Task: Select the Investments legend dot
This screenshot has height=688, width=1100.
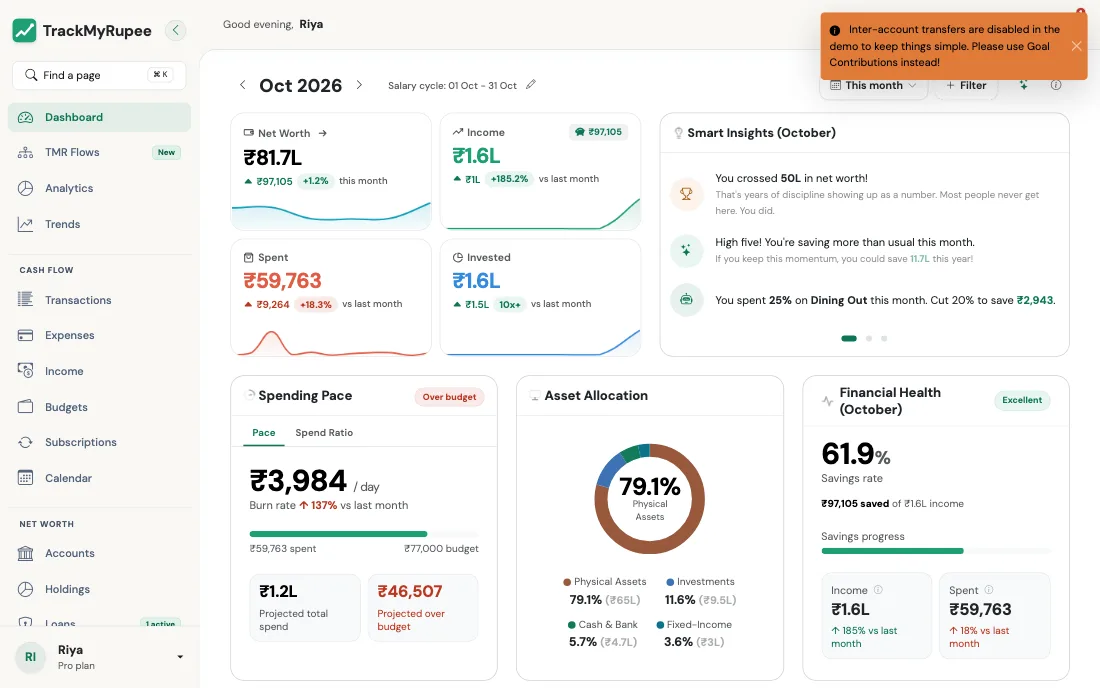Action: pos(670,582)
